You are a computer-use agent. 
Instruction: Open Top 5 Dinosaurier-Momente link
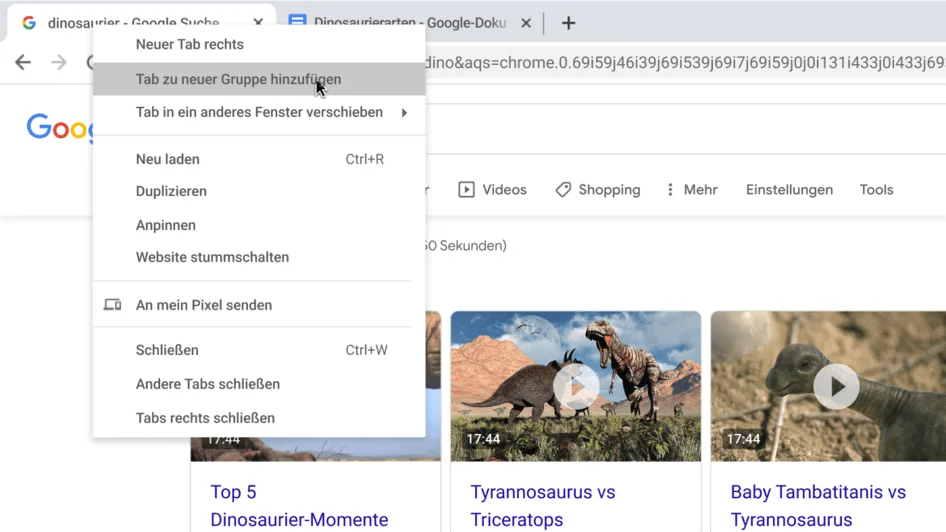pyautogui.click(x=299, y=506)
